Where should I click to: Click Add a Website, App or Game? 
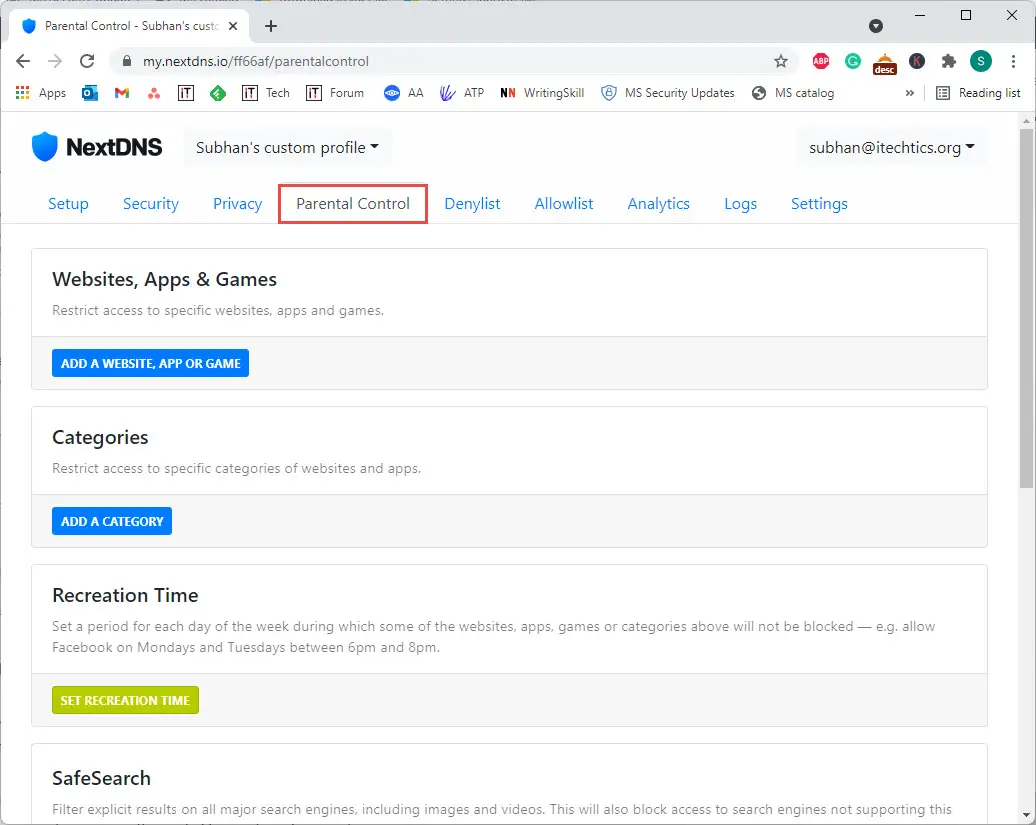point(151,363)
